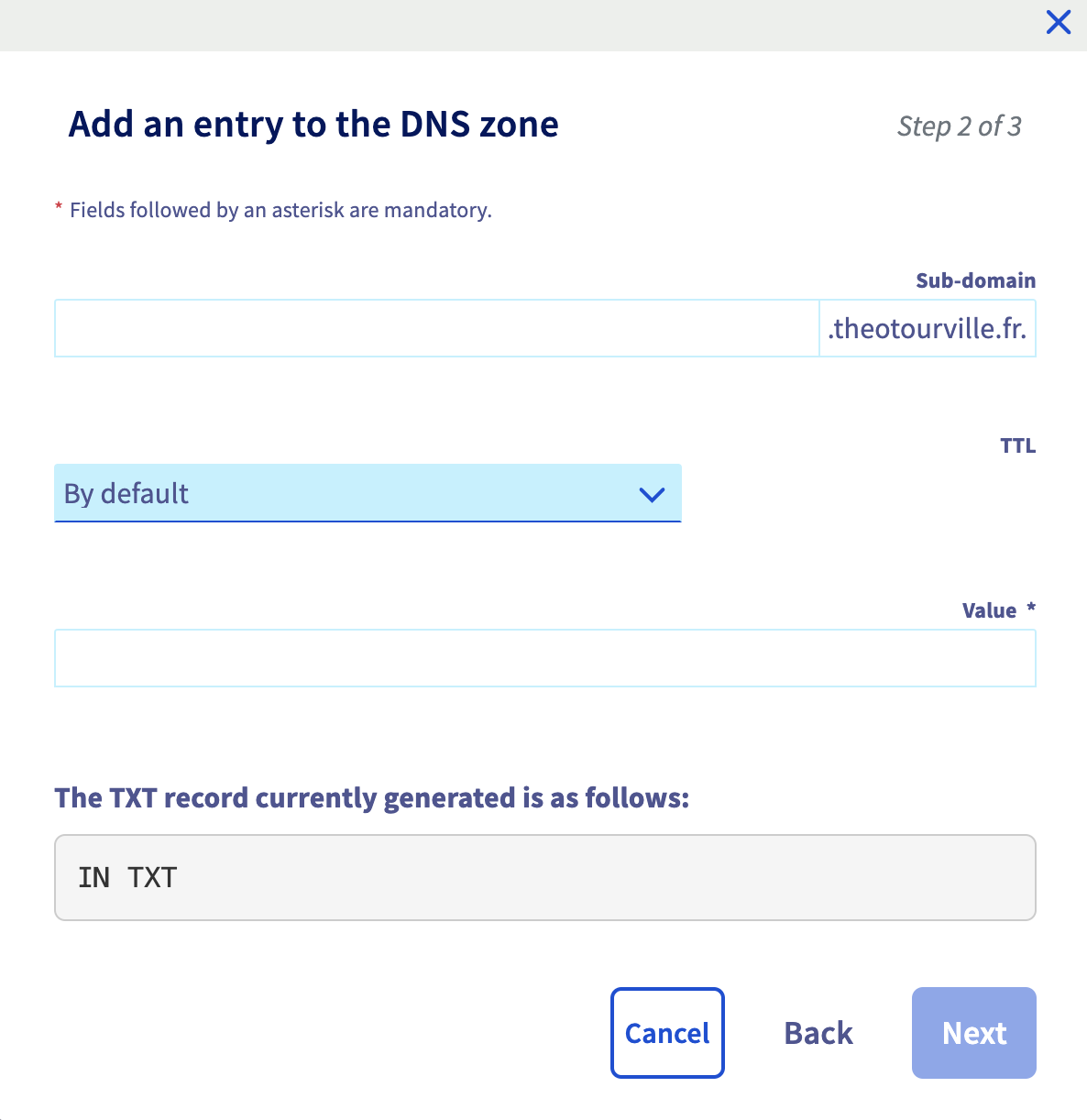Image resolution: width=1087 pixels, height=1120 pixels.
Task: Click the TTL field label
Action: point(1017,445)
